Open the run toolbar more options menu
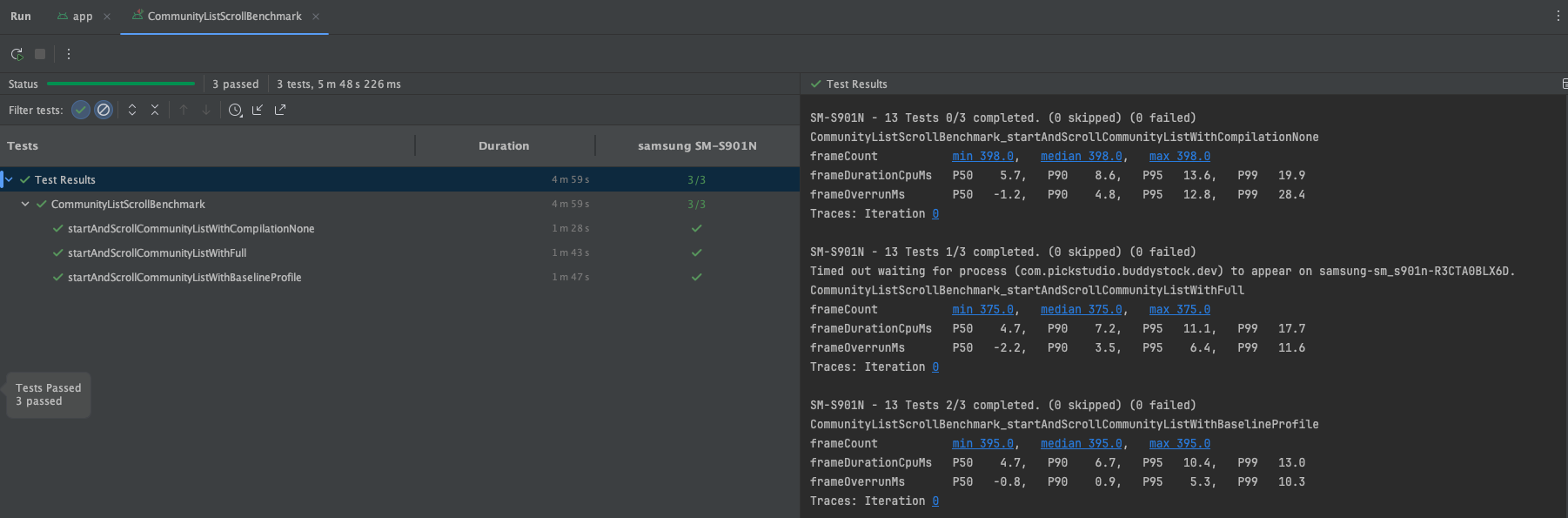This screenshot has height=518, width=1568. click(x=69, y=54)
